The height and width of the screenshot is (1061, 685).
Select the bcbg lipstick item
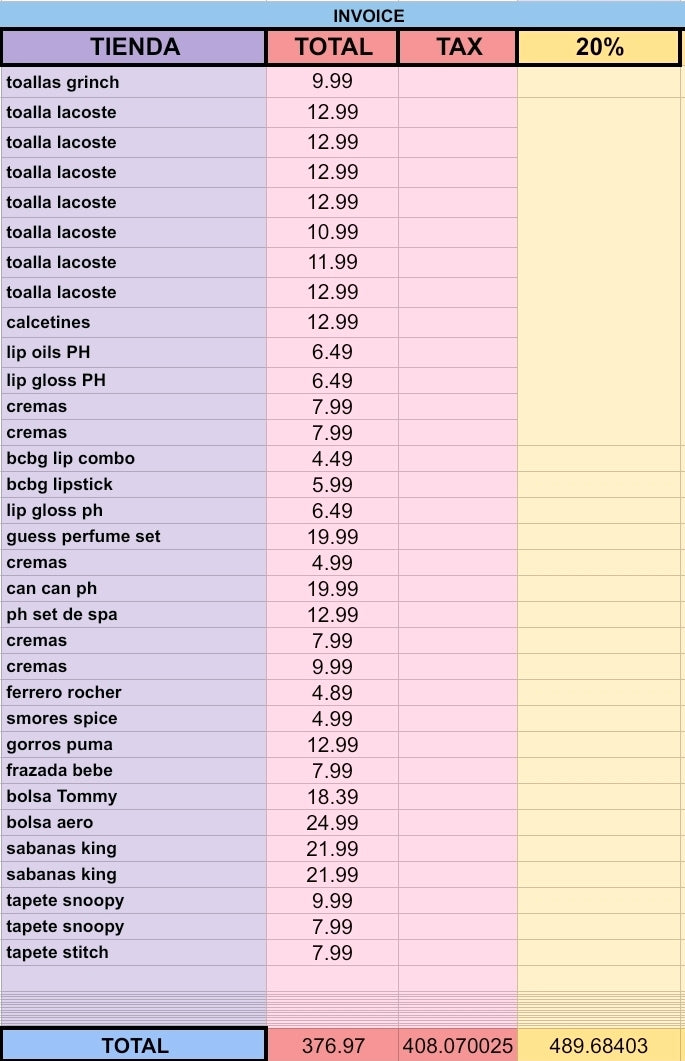click(x=134, y=484)
